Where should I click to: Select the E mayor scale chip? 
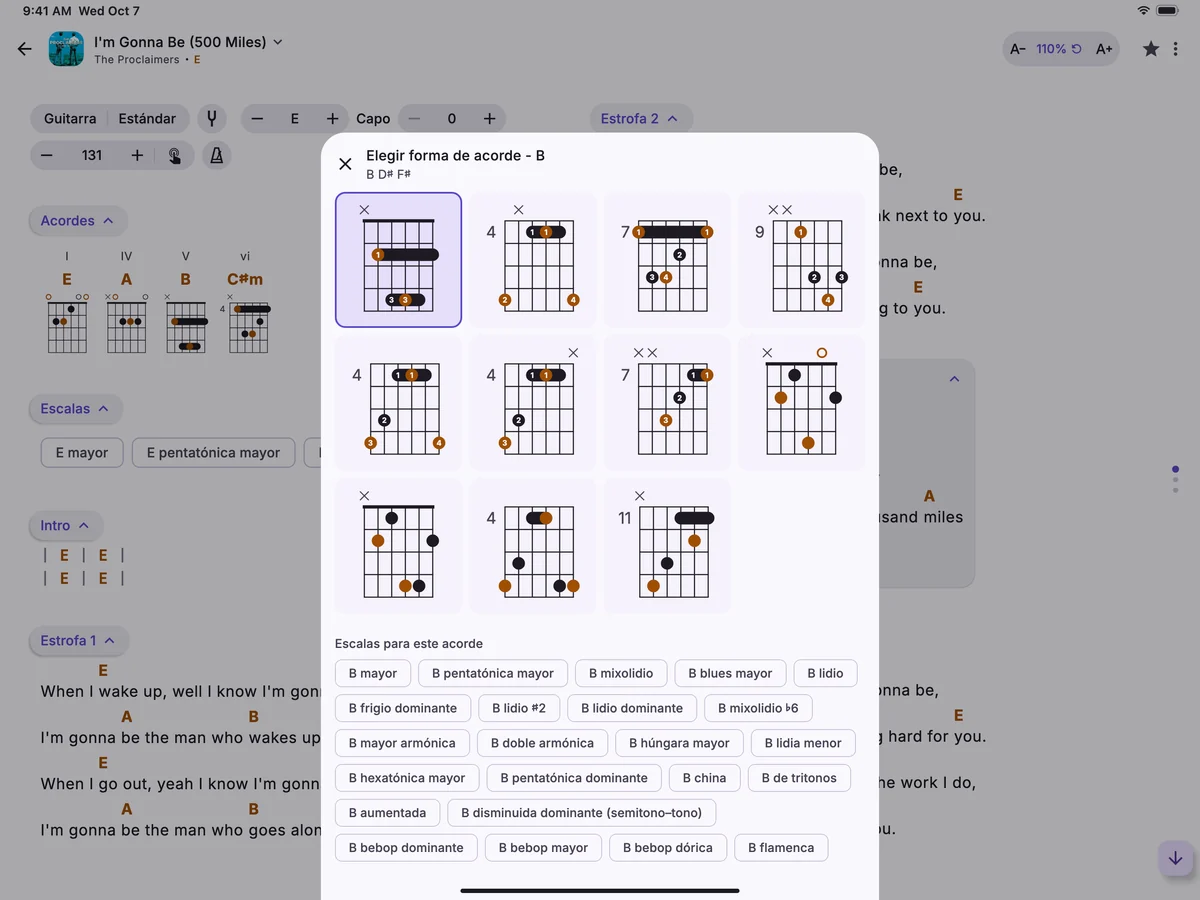click(82, 453)
